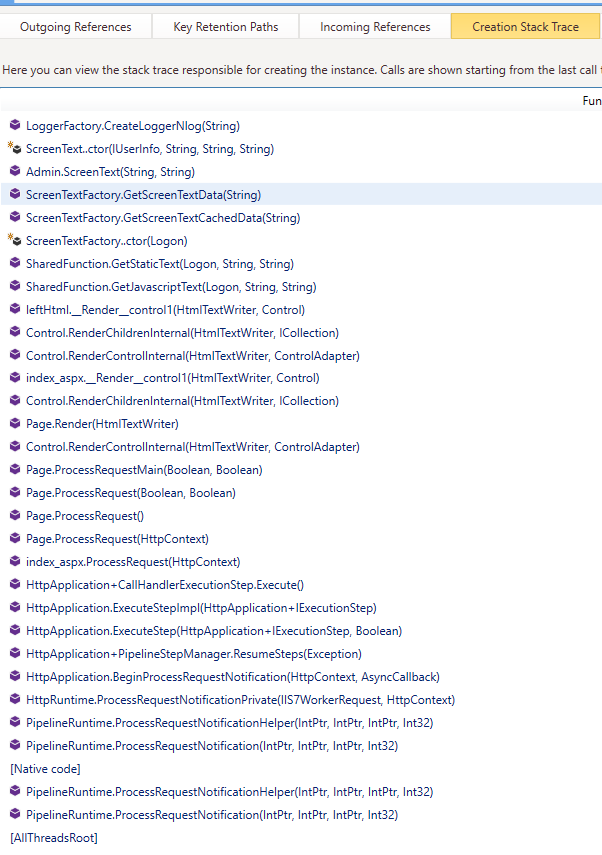Click the icon beside HttpApplication+CallHandlerExecutionStep.Execute()
Screen dimensions: 602x855
(15, 584)
